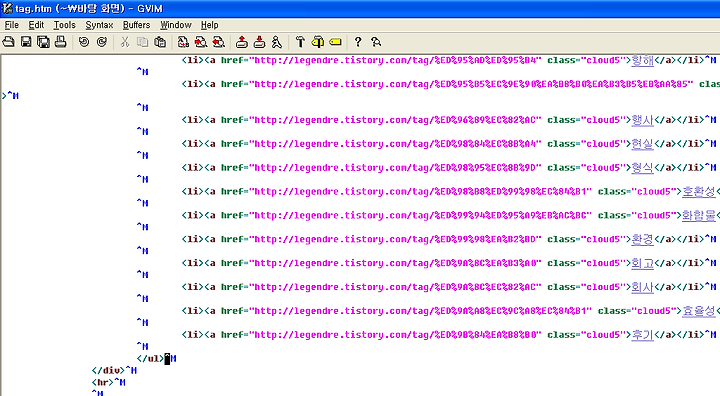
Task: Click URL ending %ED%96%89%EC%82%AC
Action: tap(395, 120)
